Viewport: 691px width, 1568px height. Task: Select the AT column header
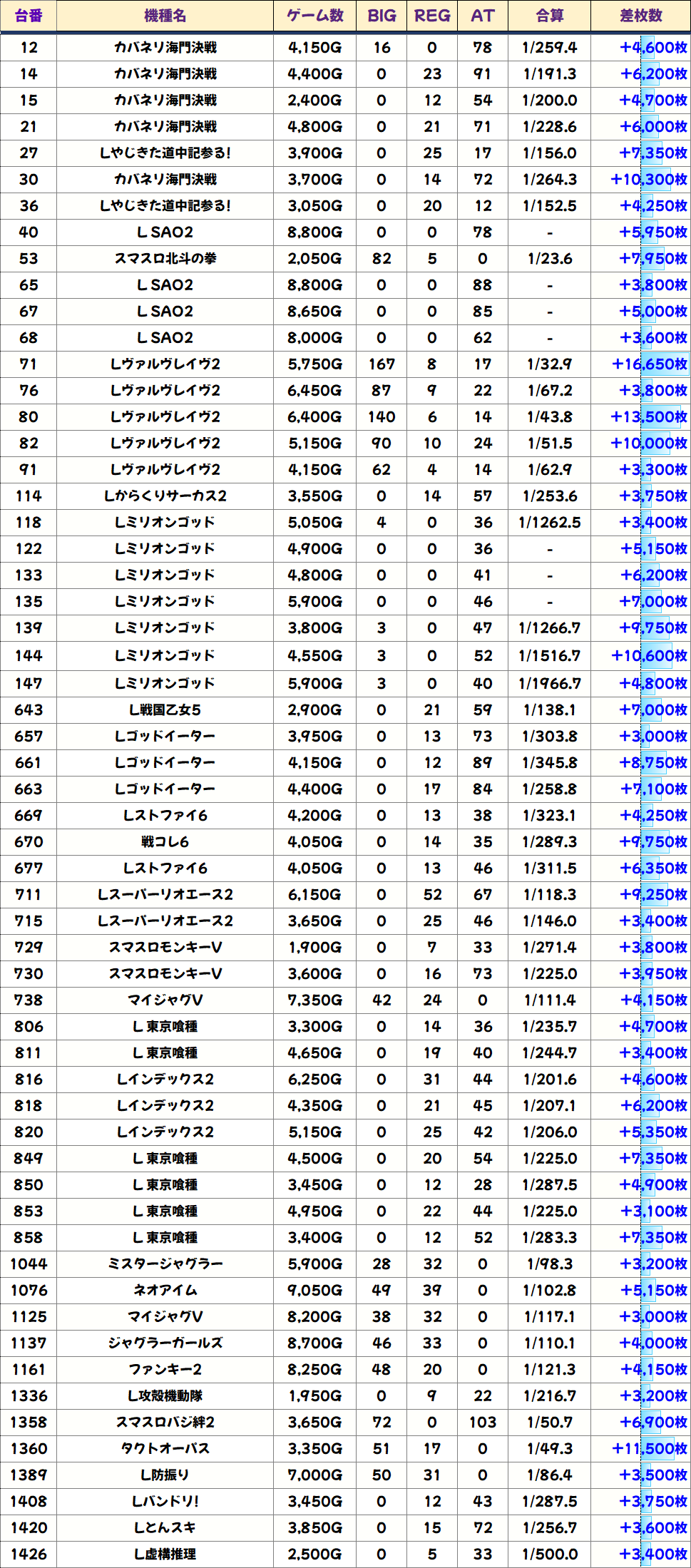pos(483,16)
